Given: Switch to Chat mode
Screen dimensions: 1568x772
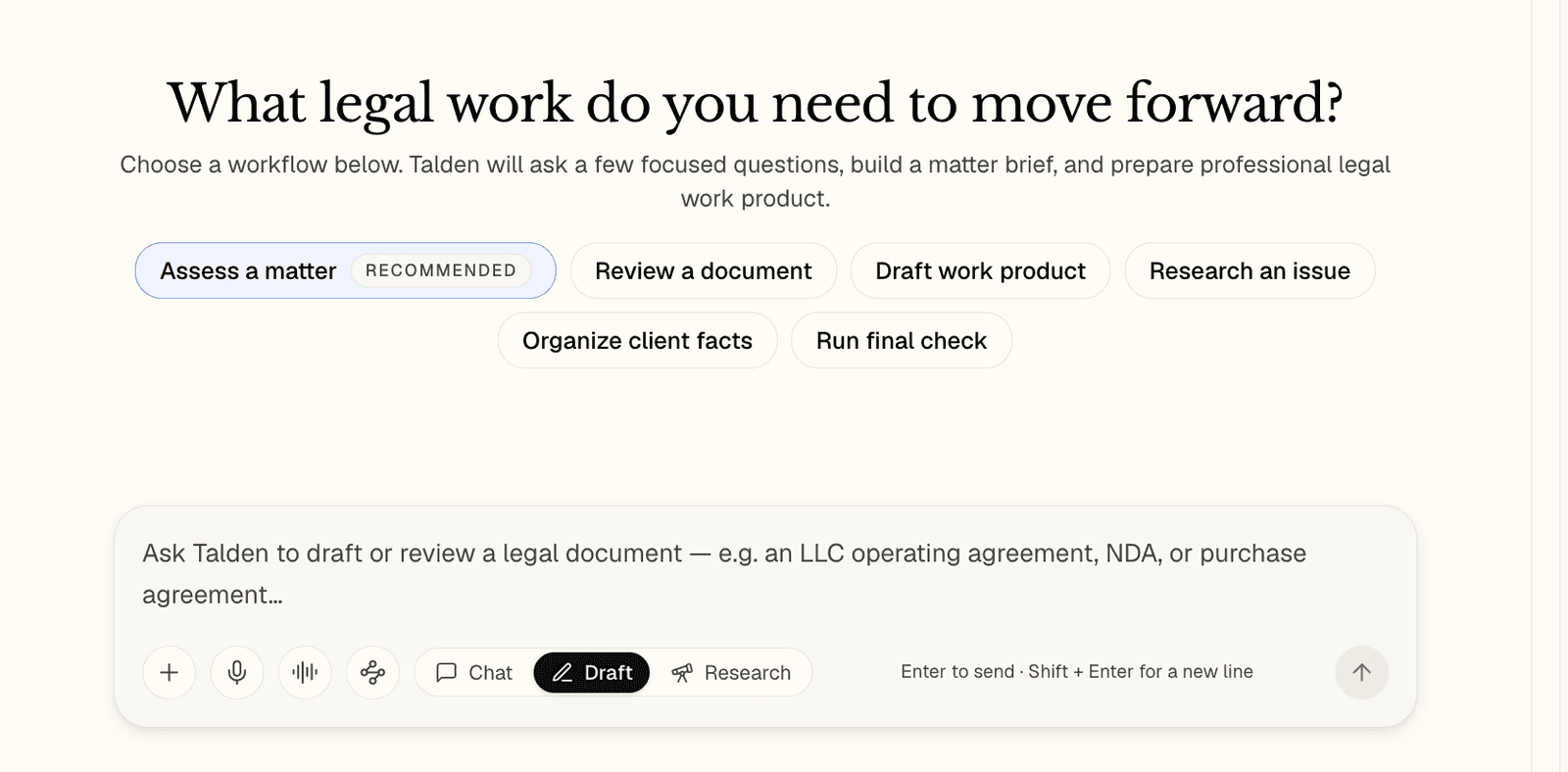Looking at the screenshot, I should 474,672.
